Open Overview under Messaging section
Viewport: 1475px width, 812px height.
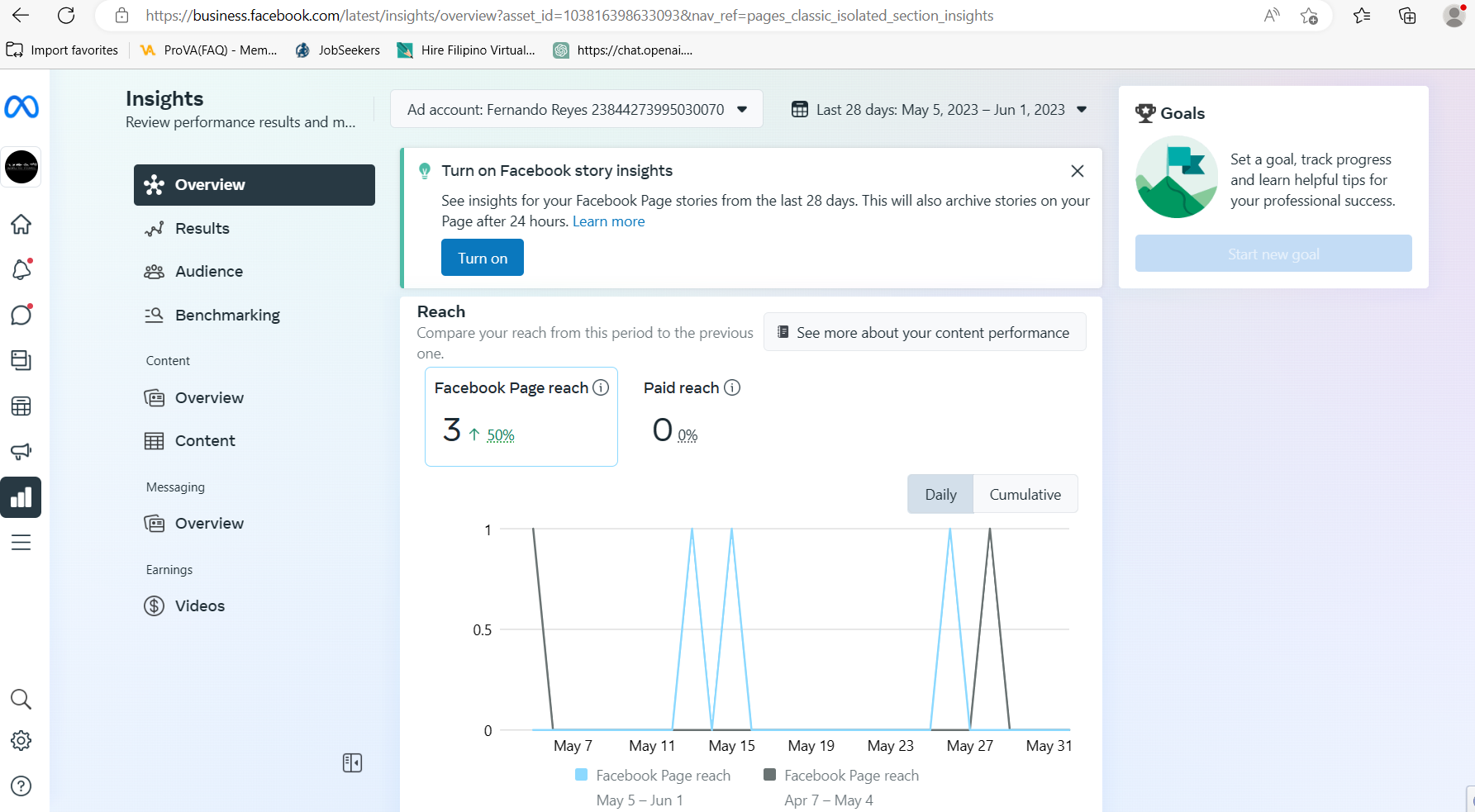(x=255, y=524)
